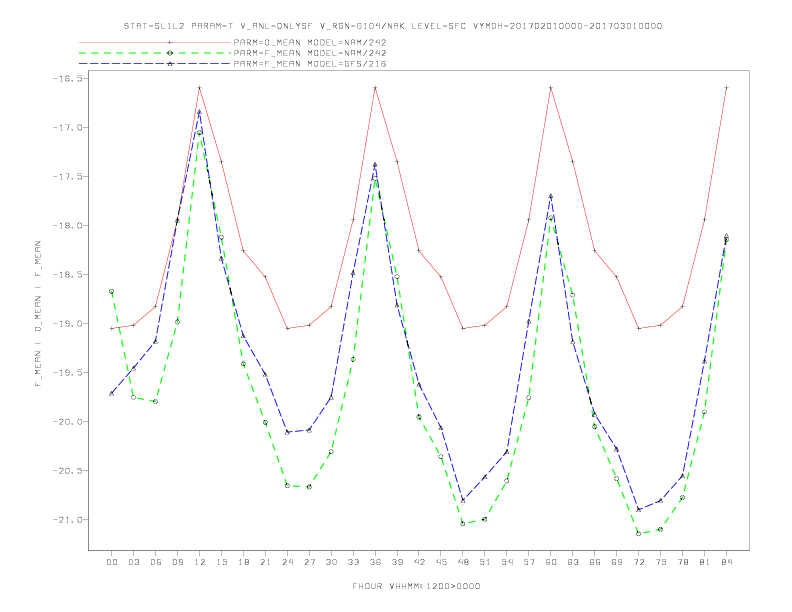Click the chart title beginning STAT=SL1L2 PARAM=T
Viewport: 792px width, 612px height.
392,26
